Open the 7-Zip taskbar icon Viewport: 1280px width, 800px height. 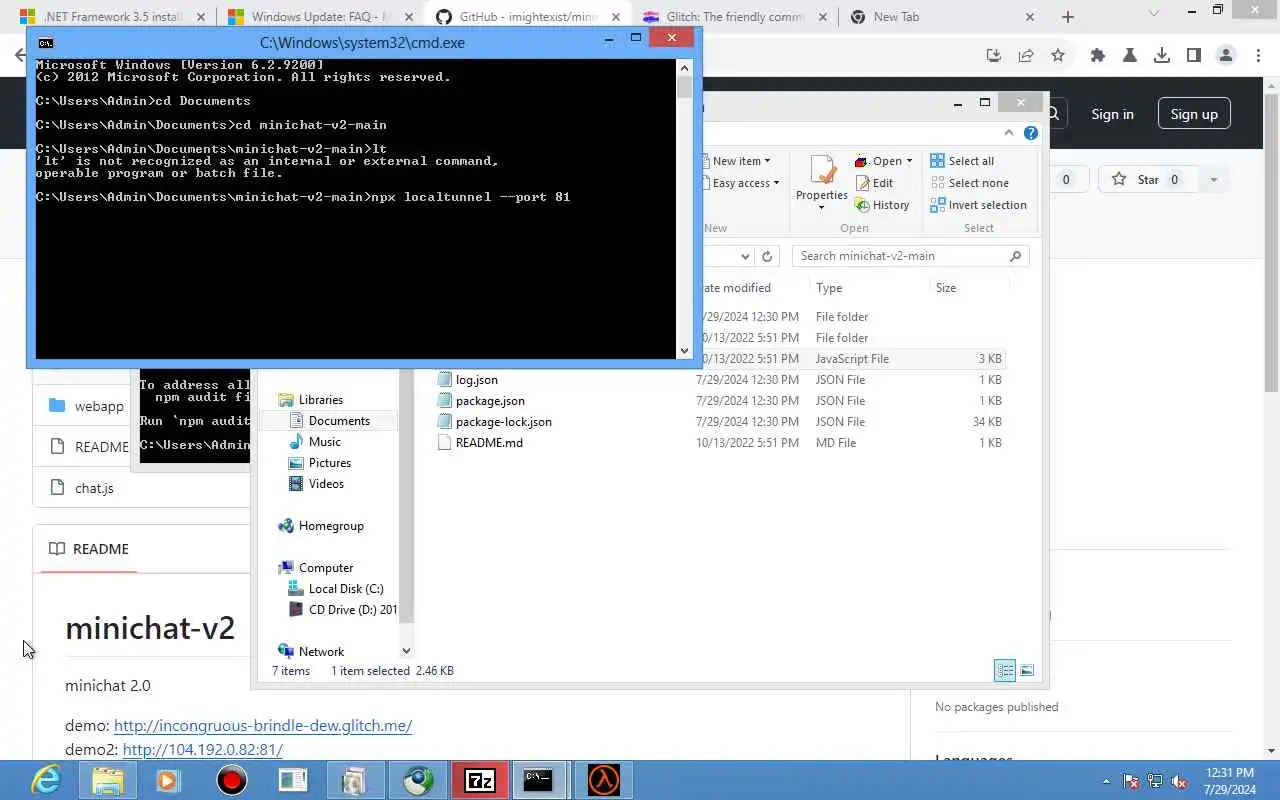[480, 780]
